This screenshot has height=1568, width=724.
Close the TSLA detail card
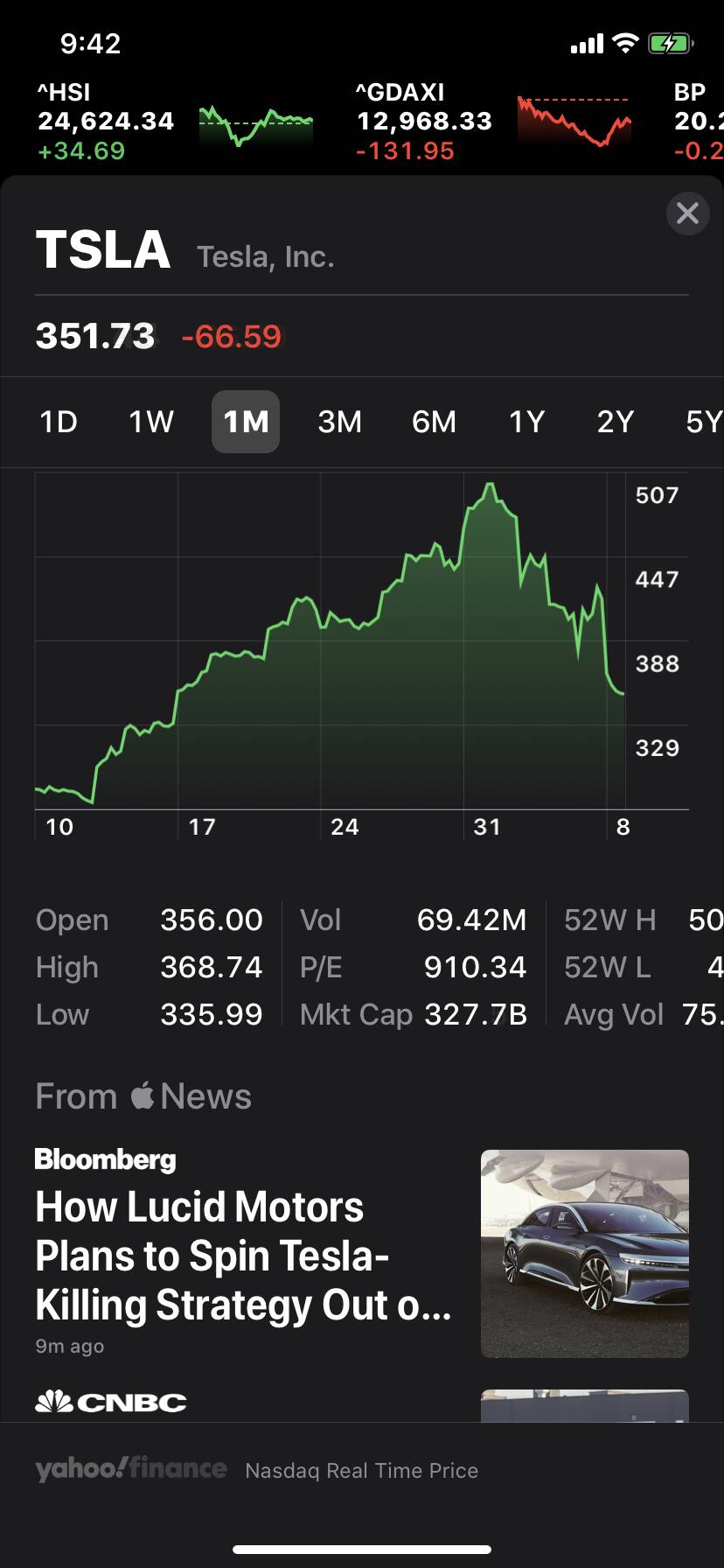[687, 213]
